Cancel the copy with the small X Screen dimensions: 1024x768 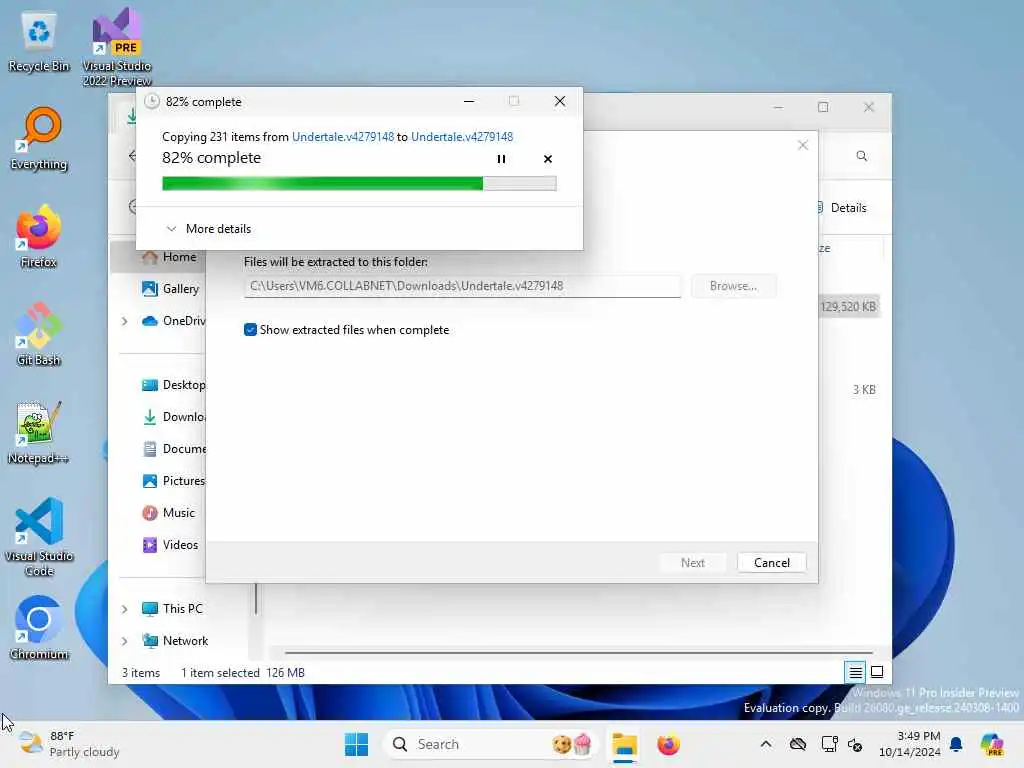click(x=547, y=159)
